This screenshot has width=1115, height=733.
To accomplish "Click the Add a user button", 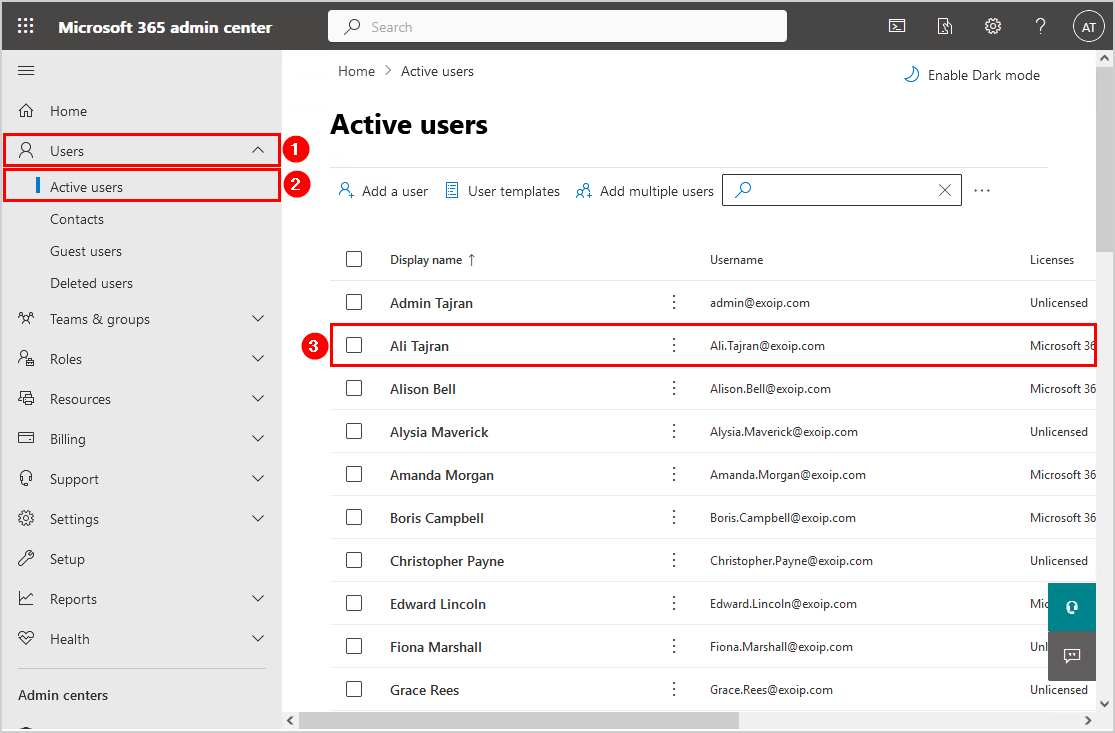I will point(383,191).
